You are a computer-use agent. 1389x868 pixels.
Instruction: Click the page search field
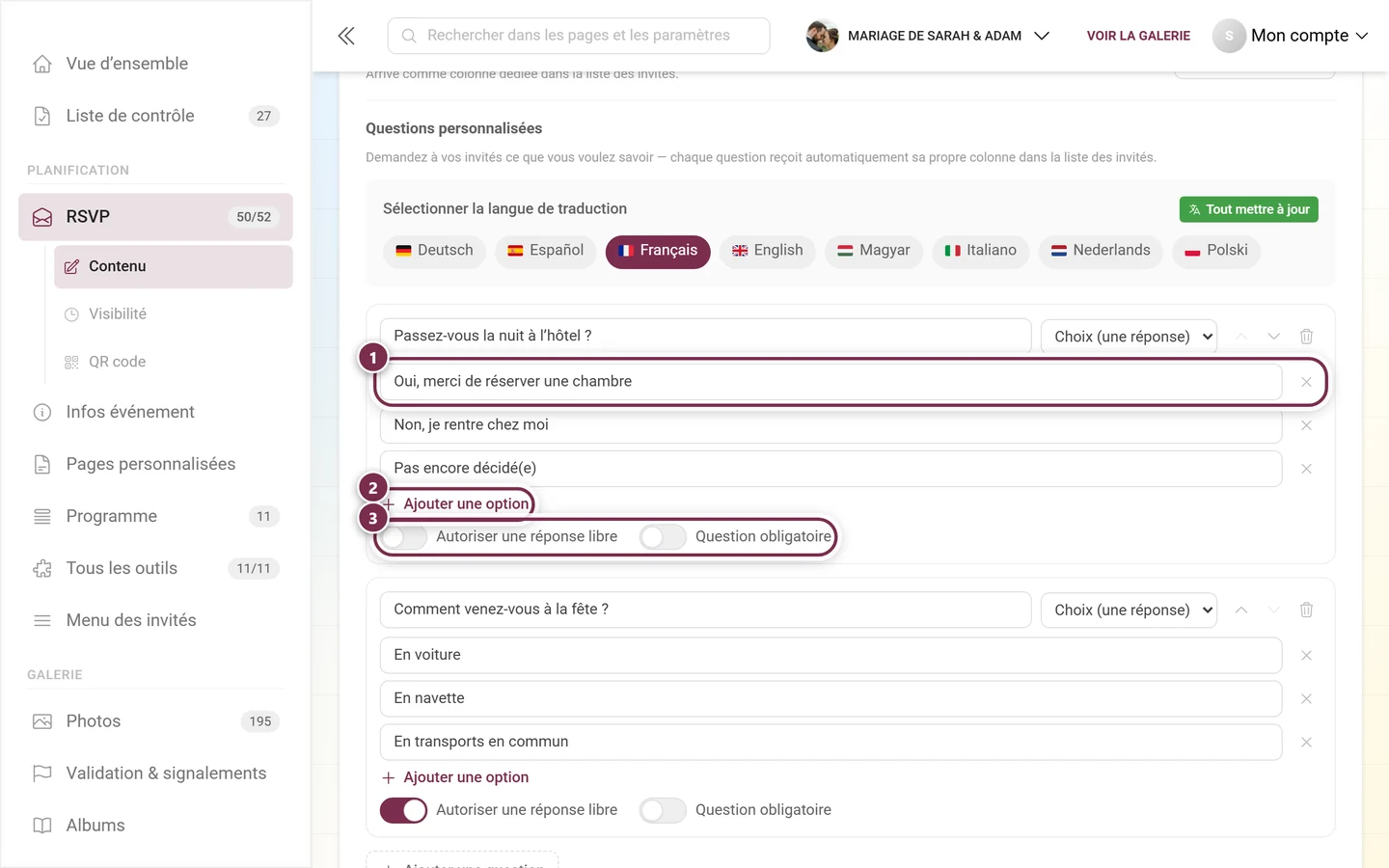[579, 36]
